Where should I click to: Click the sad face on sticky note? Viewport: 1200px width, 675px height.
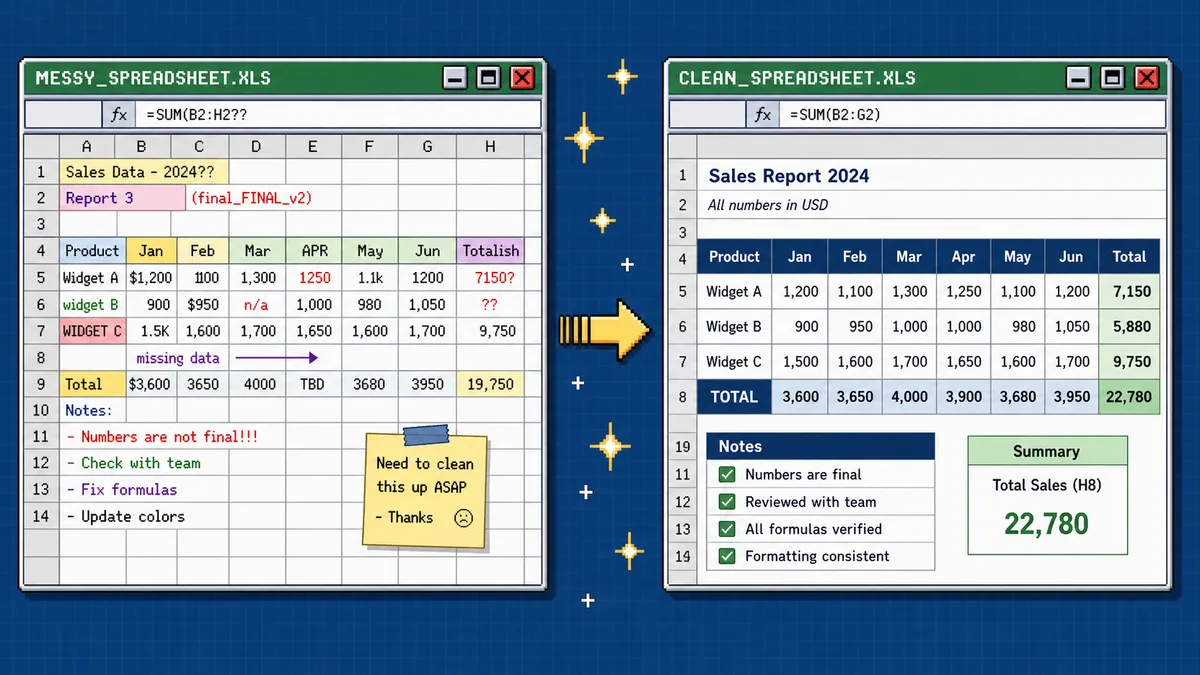click(x=463, y=518)
